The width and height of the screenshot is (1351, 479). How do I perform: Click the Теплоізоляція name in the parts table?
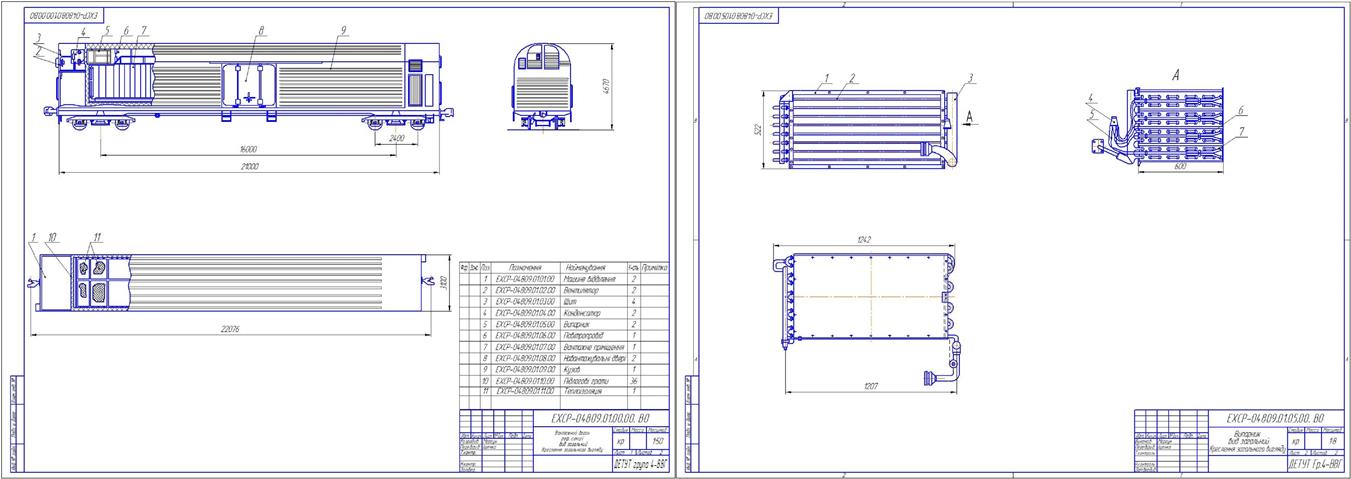583,392
